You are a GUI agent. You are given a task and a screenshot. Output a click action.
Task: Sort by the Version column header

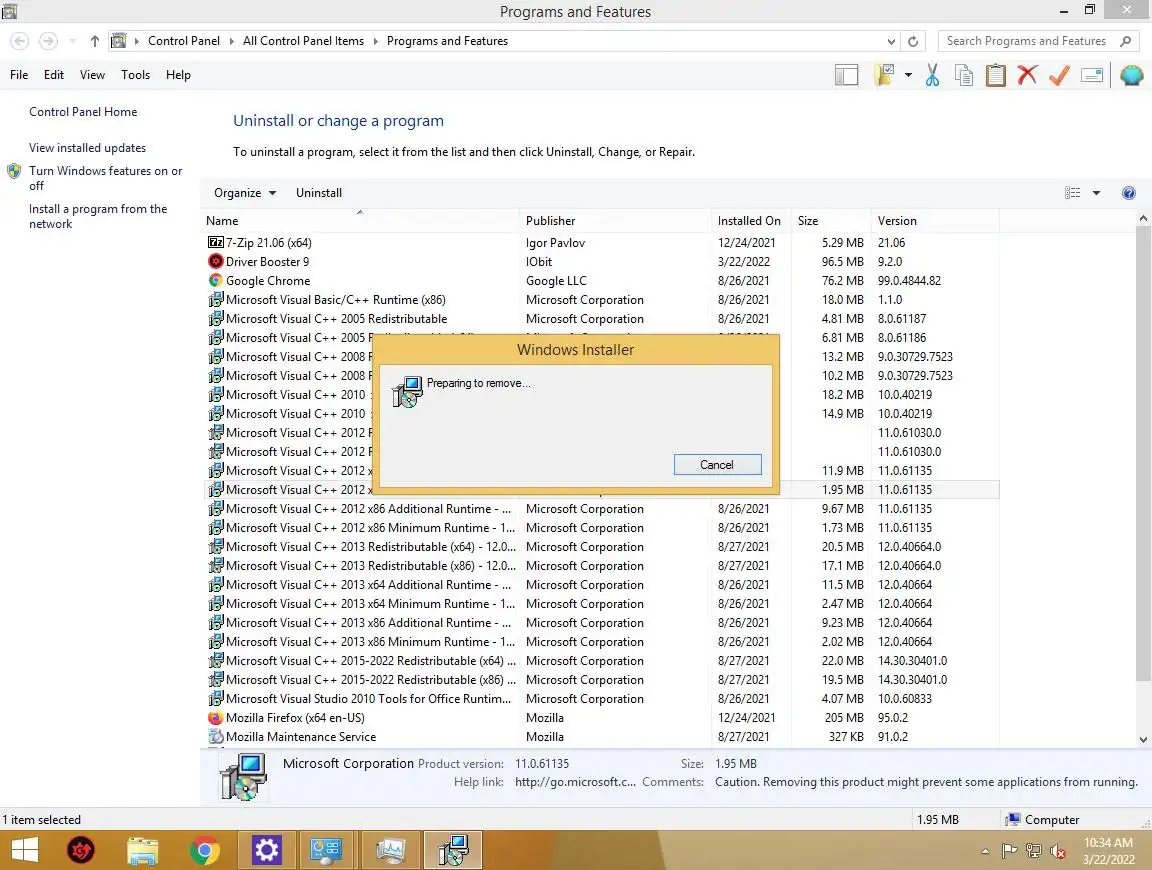935,220
